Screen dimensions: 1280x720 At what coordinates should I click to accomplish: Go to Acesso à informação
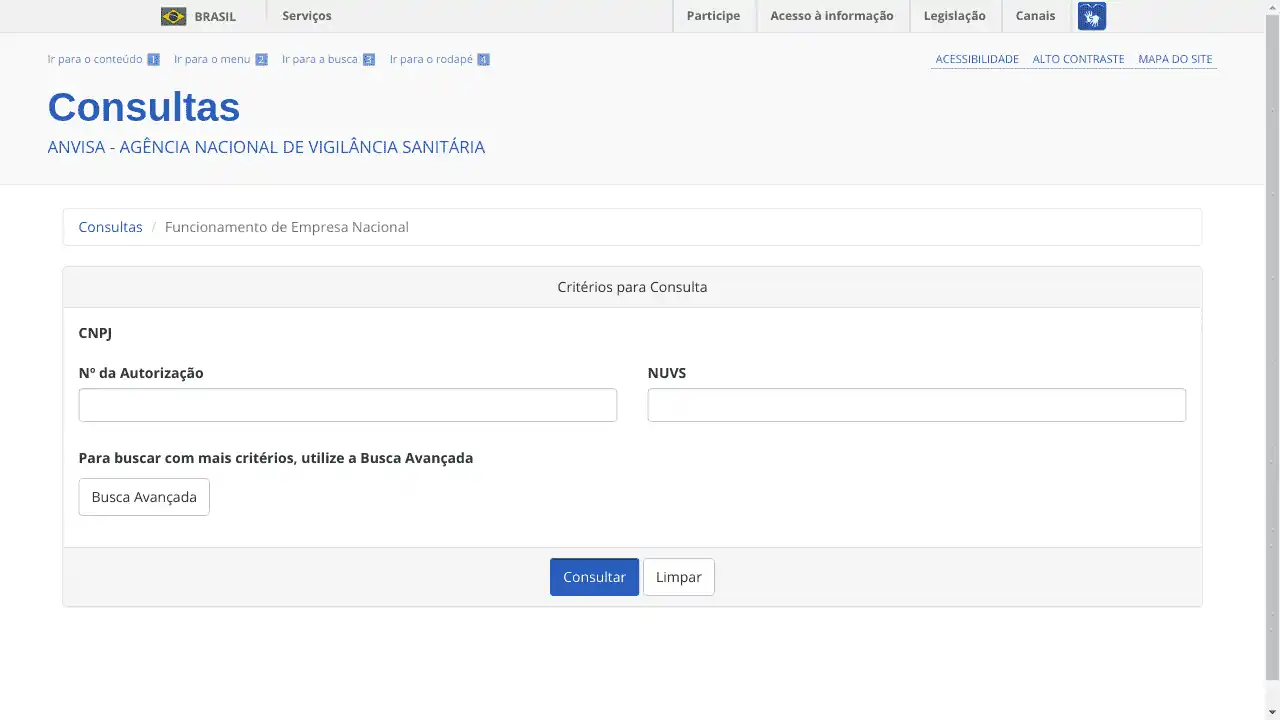point(831,16)
